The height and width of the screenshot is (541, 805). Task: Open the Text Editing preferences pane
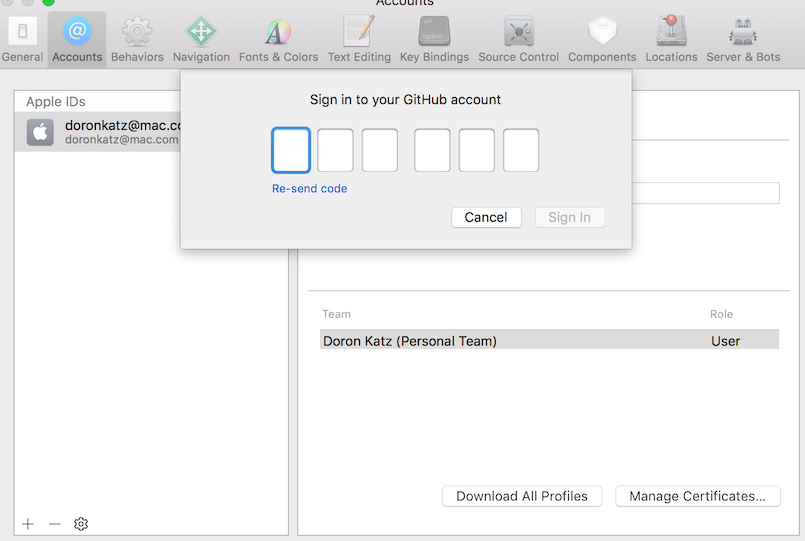359,40
